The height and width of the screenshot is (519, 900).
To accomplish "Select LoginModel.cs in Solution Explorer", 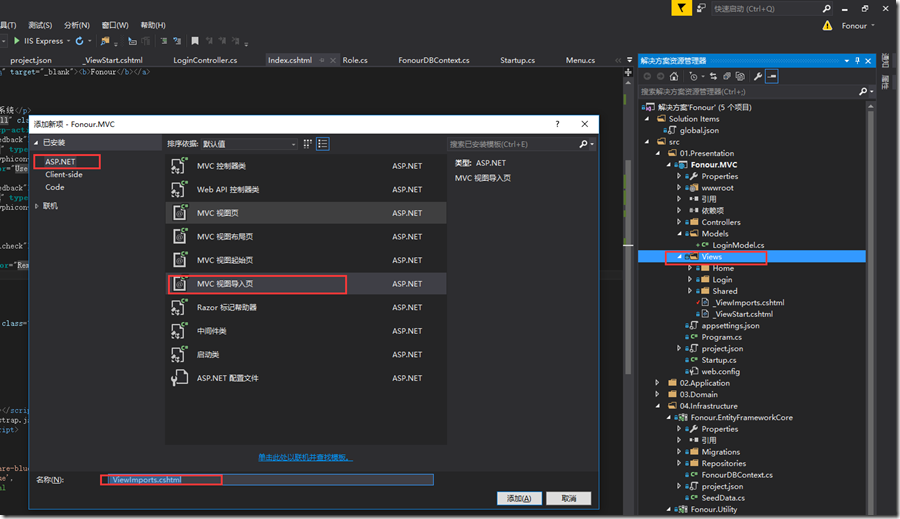I will [x=738, y=245].
